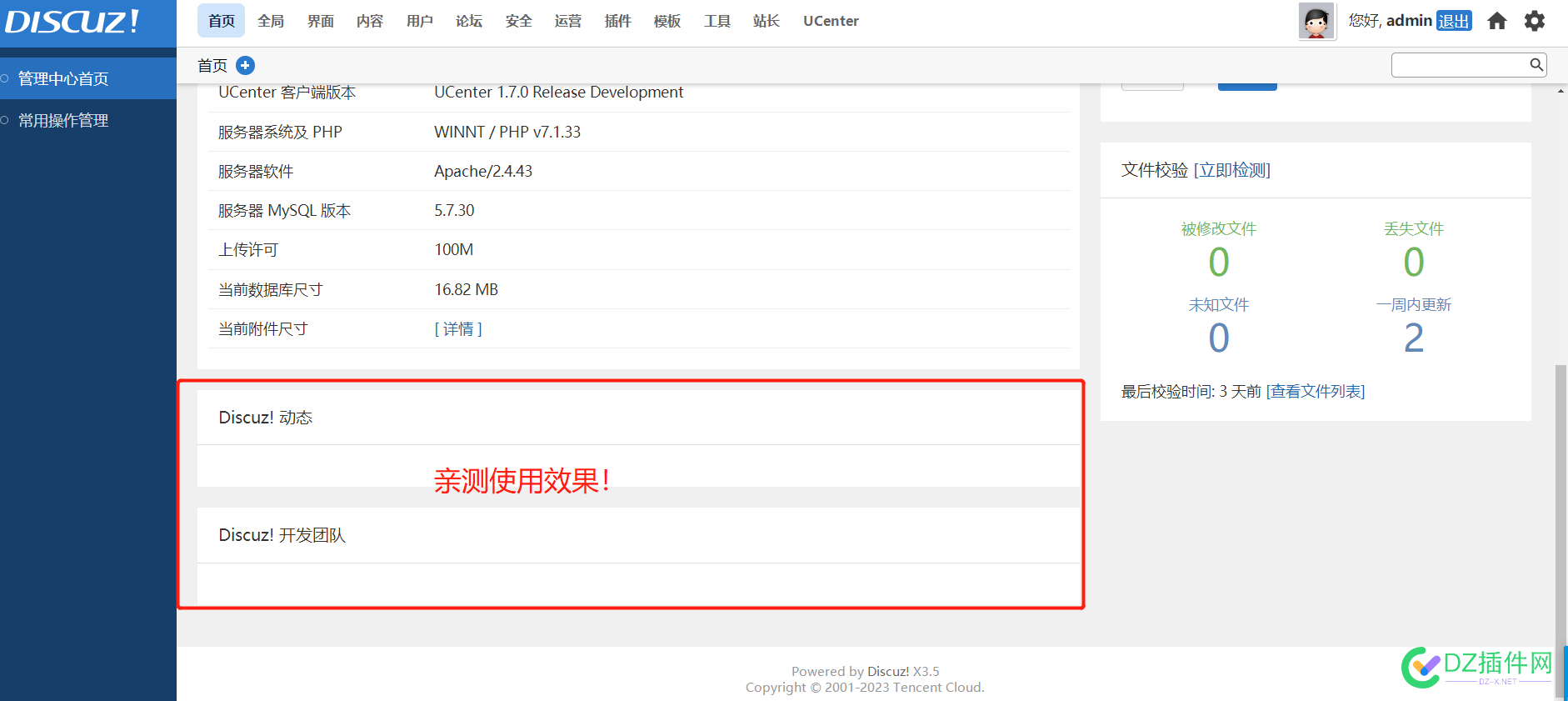The height and width of the screenshot is (701, 1568).
Task: Open the 用户 menu
Action: click(x=420, y=21)
